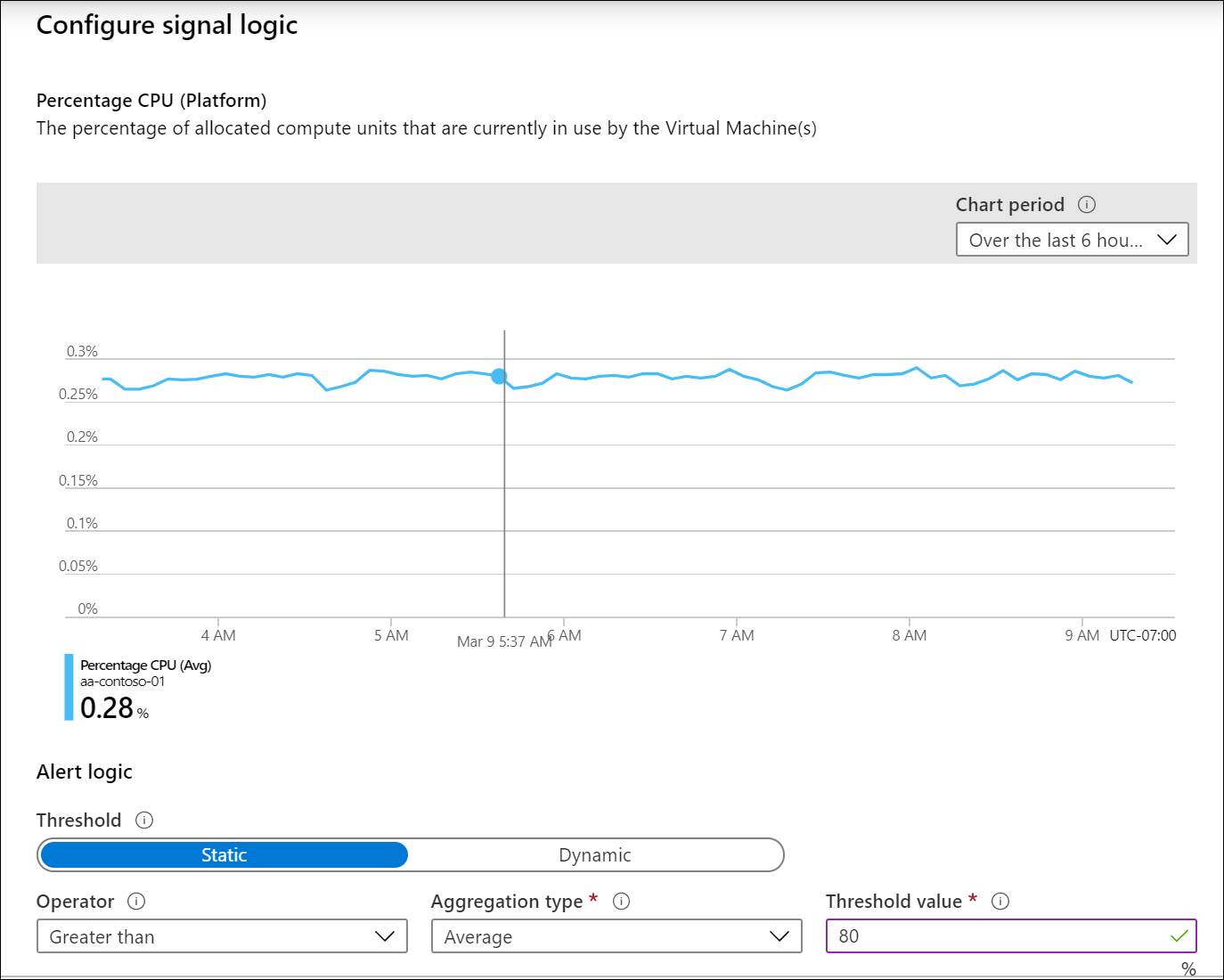This screenshot has height=980, width=1224.
Task: Click the Threshold value info icon
Action: click(1000, 901)
